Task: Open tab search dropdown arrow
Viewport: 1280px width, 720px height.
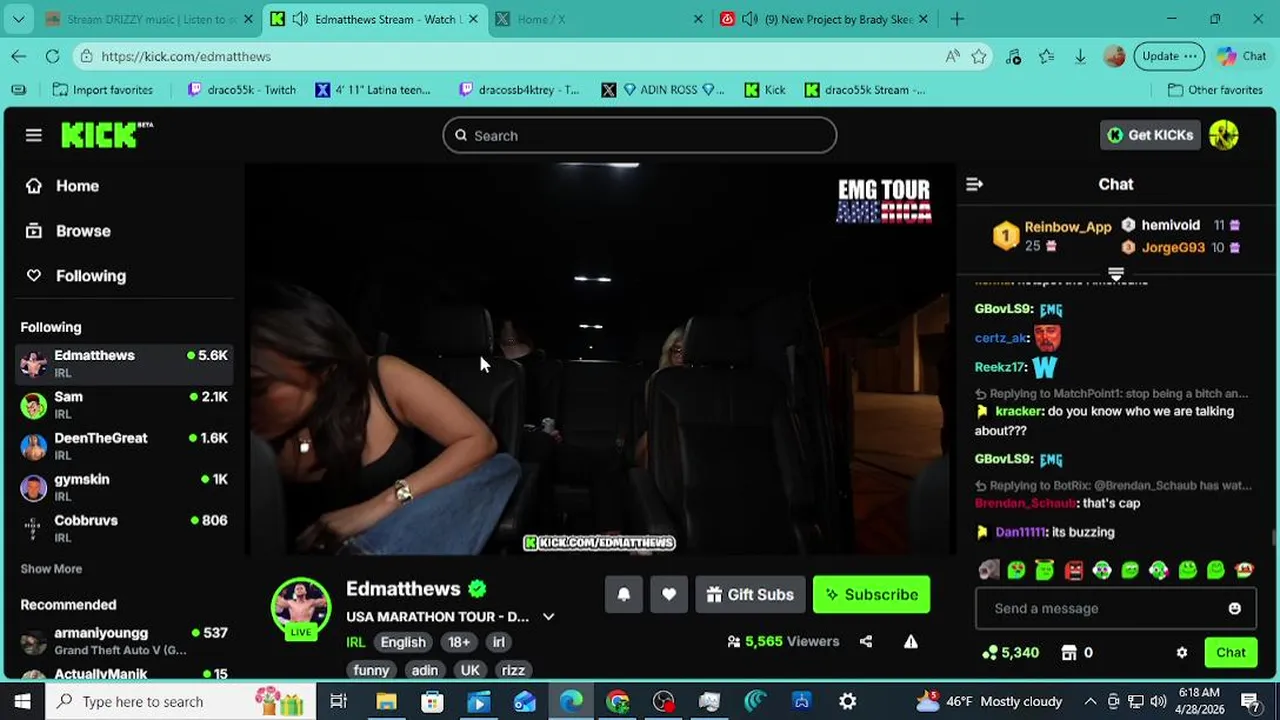Action: 19,19
